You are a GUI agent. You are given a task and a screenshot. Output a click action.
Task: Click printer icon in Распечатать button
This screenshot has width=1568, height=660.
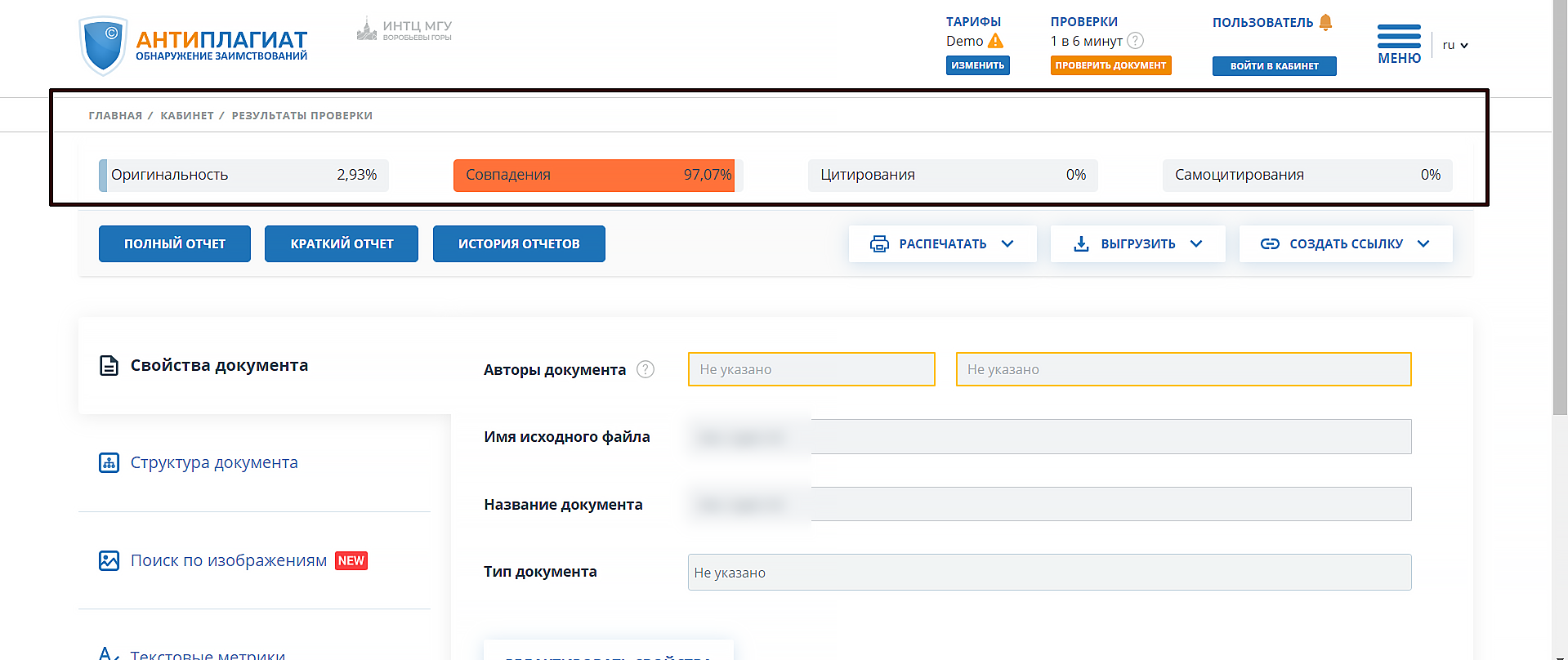[879, 243]
